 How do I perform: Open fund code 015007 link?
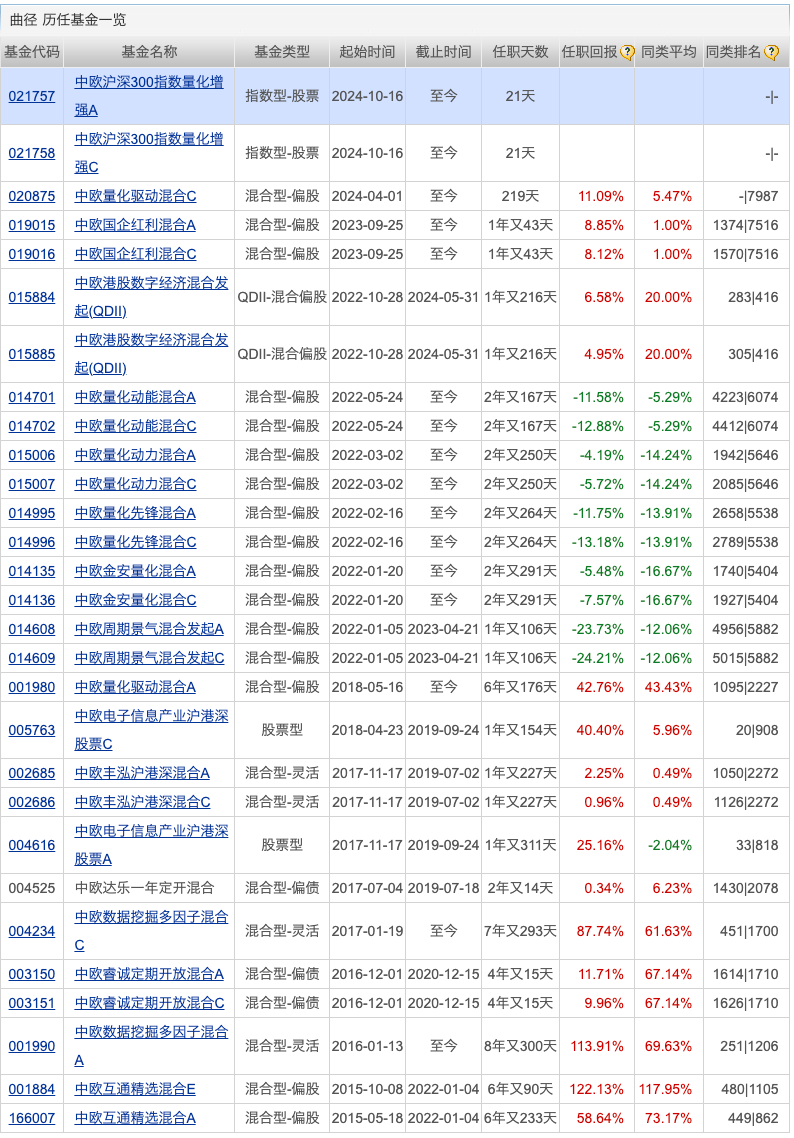click(31, 484)
